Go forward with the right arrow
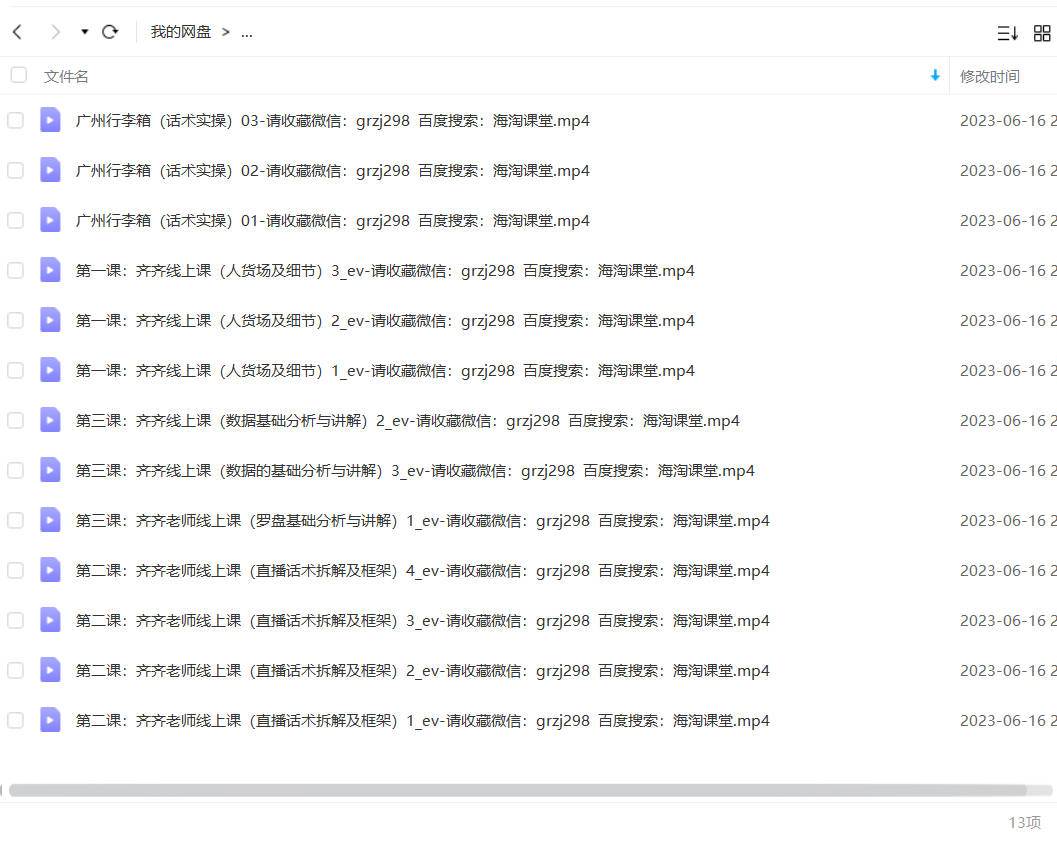The height and width of the screenshot is (841, 1057). tap(55, 32)
